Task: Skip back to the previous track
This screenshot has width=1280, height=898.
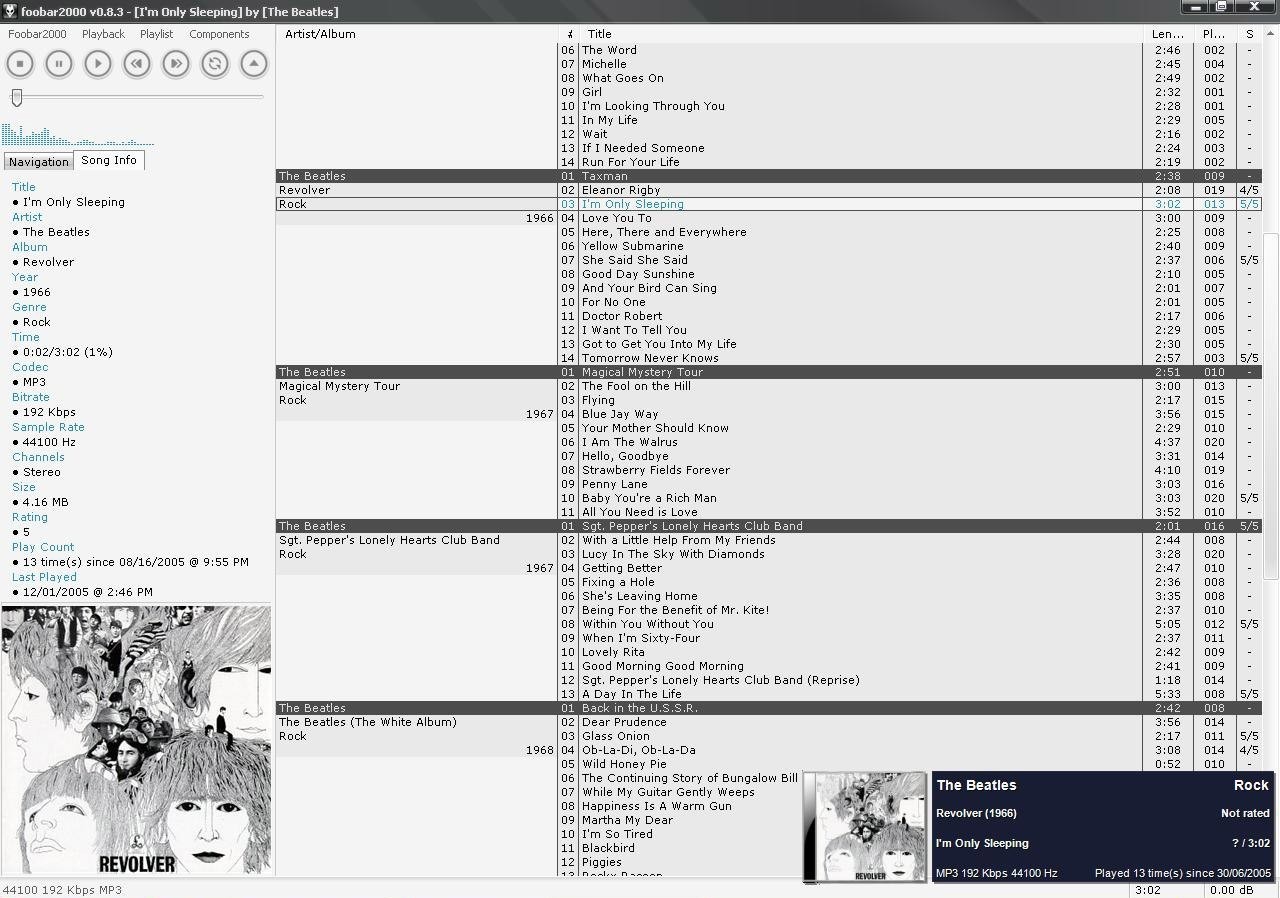Action: pyautogui.click(x=136, y=63)
